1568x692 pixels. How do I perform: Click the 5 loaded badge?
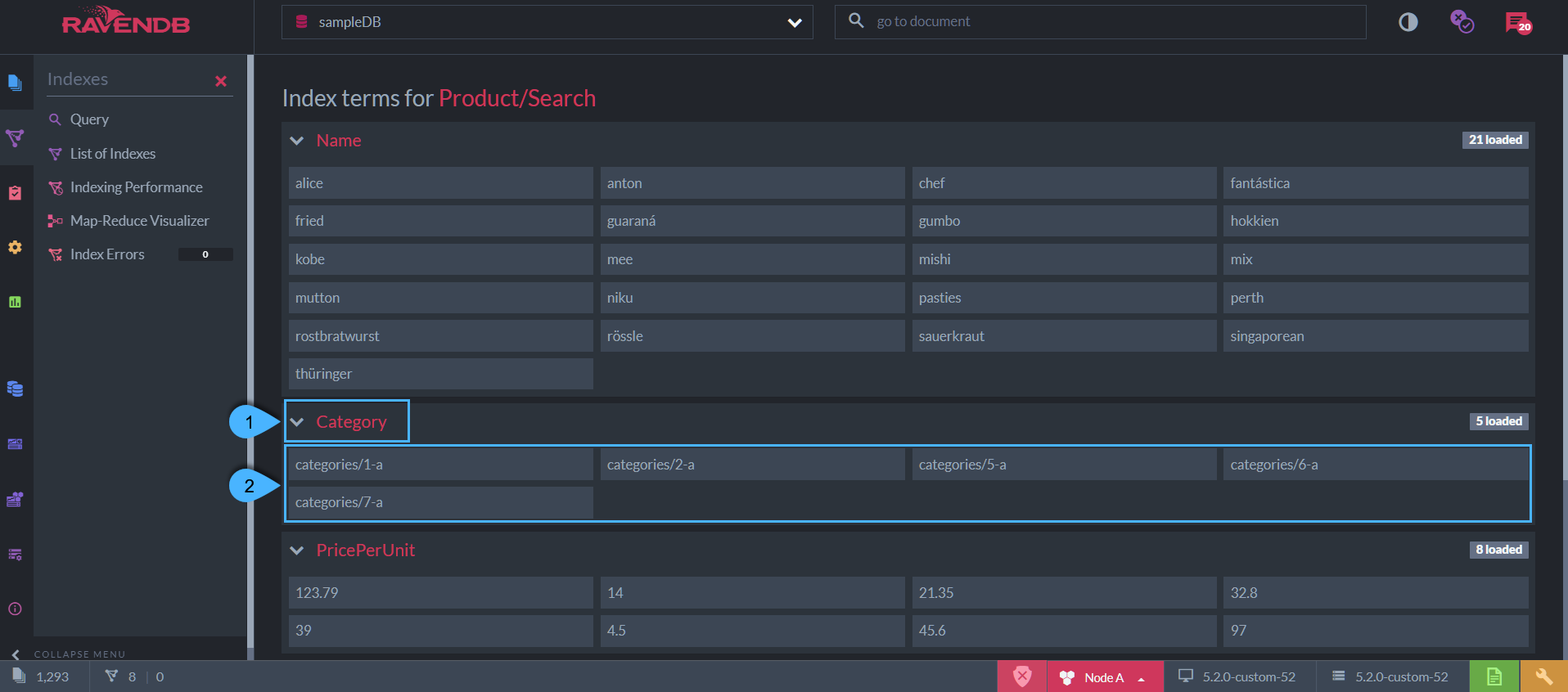1498,421
